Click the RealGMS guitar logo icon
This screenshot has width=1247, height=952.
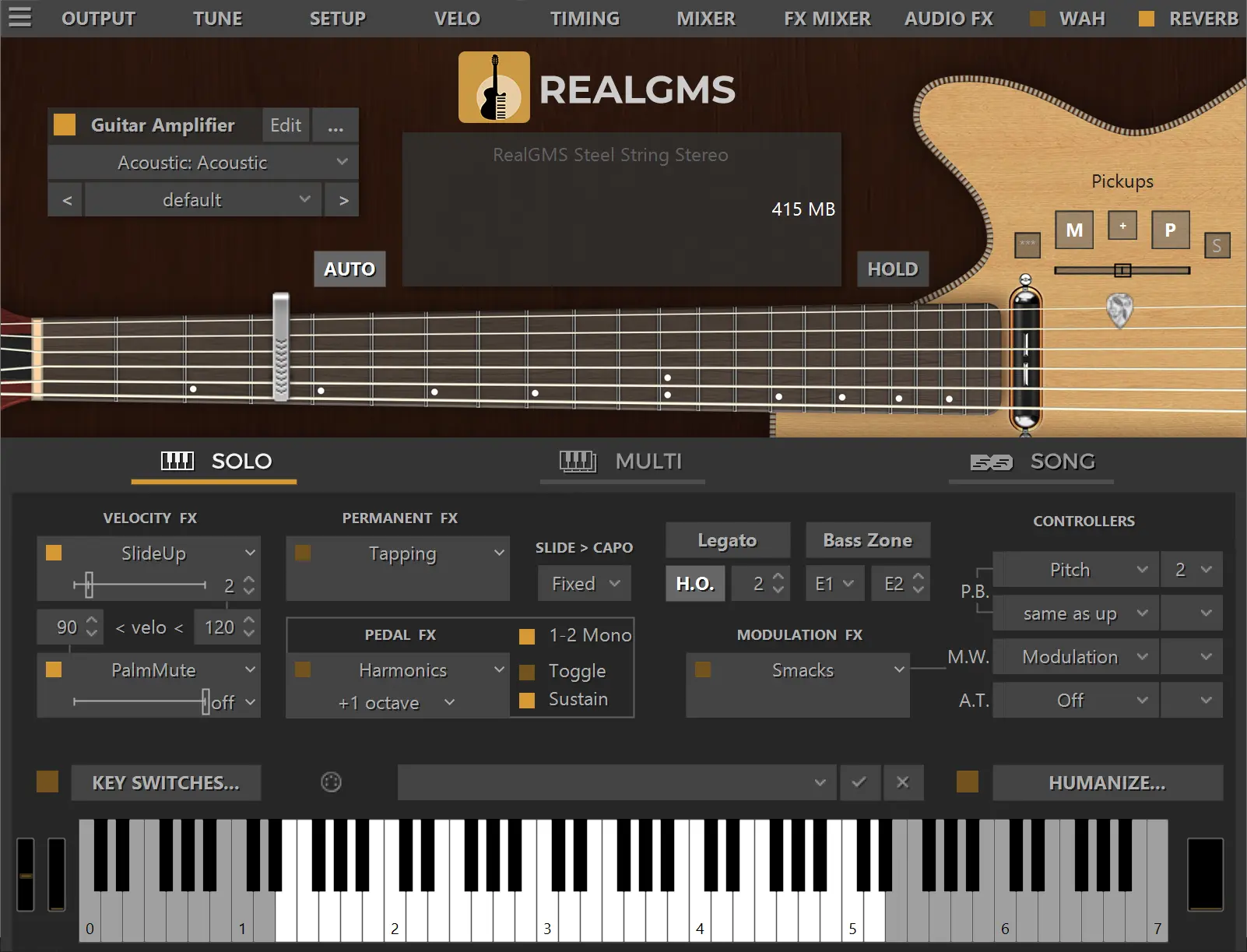494,87
